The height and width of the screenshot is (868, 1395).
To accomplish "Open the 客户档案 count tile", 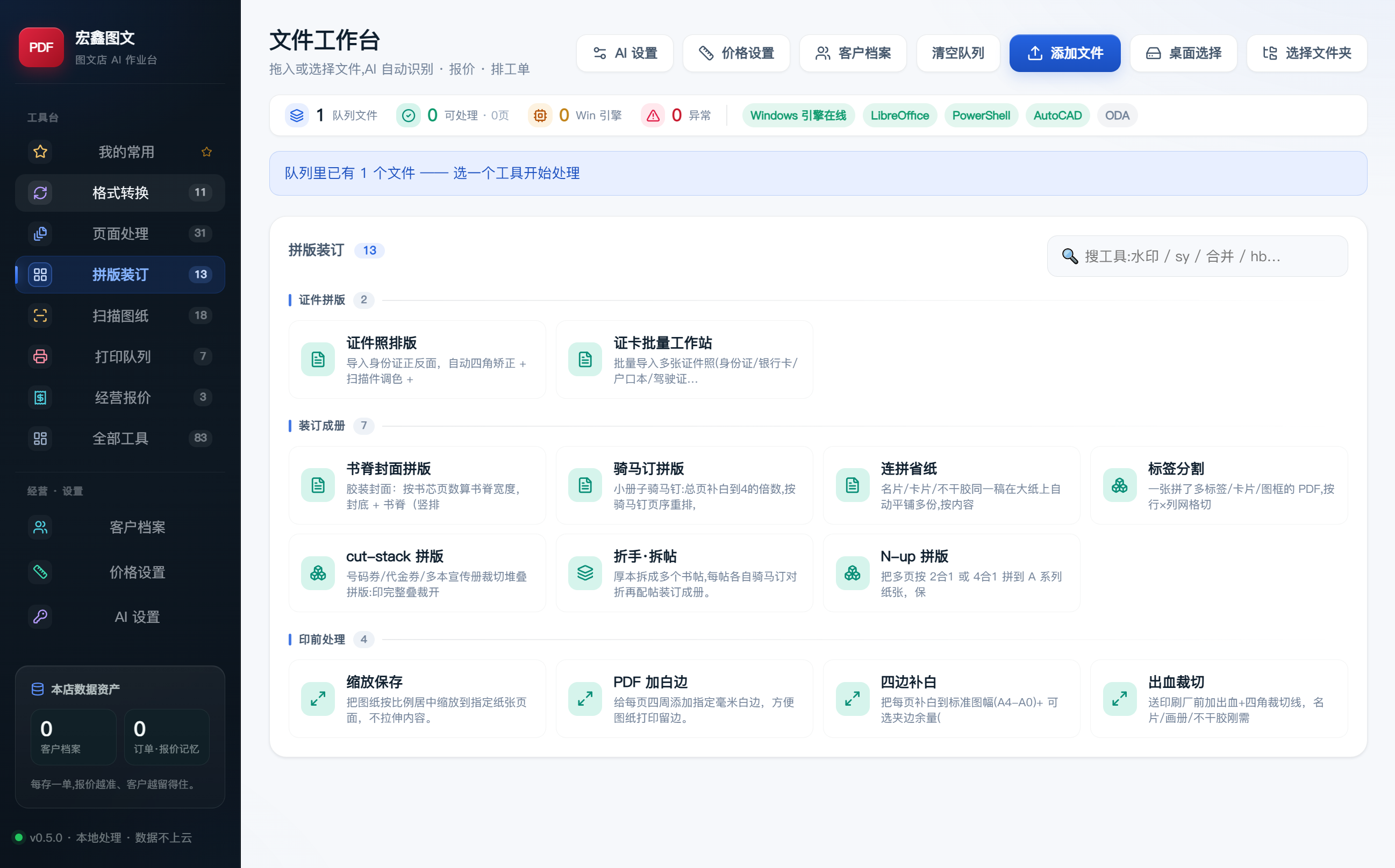I will pyautogui.click(x=74, y=736).
